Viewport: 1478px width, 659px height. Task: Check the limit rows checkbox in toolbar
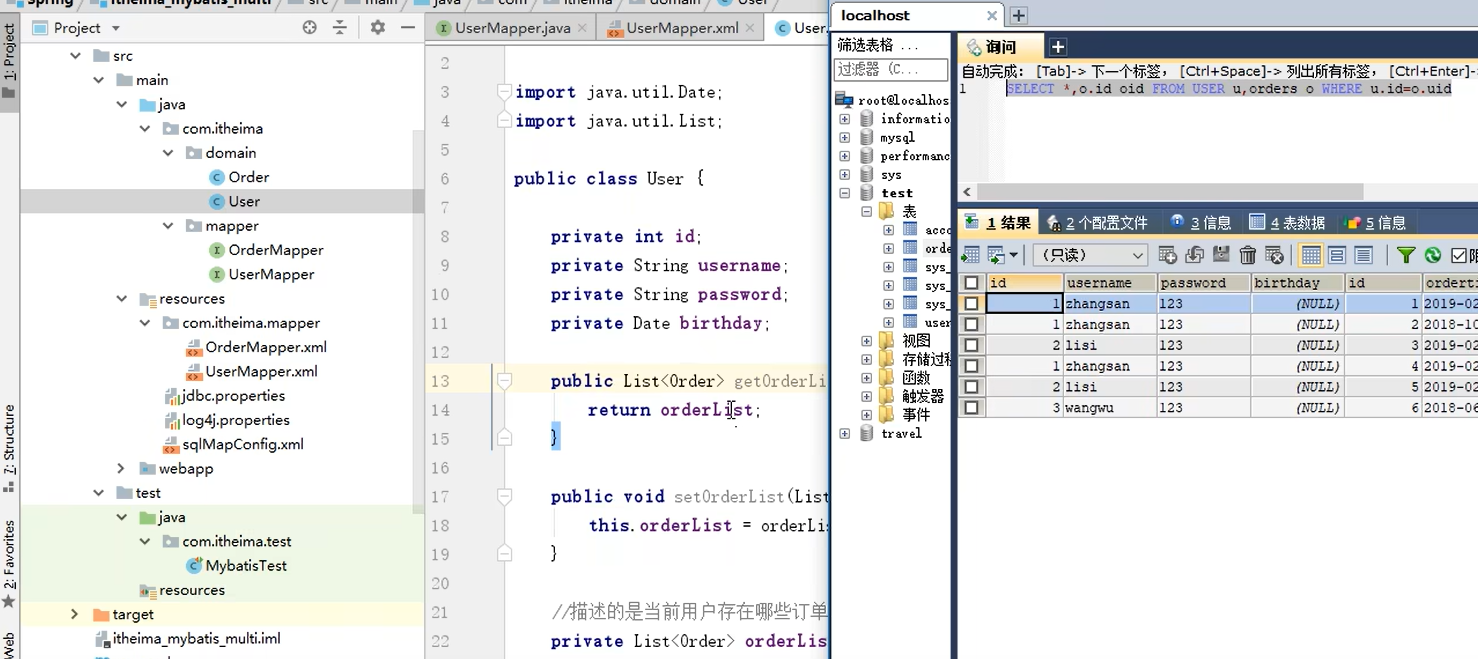tap(1457, 255)
